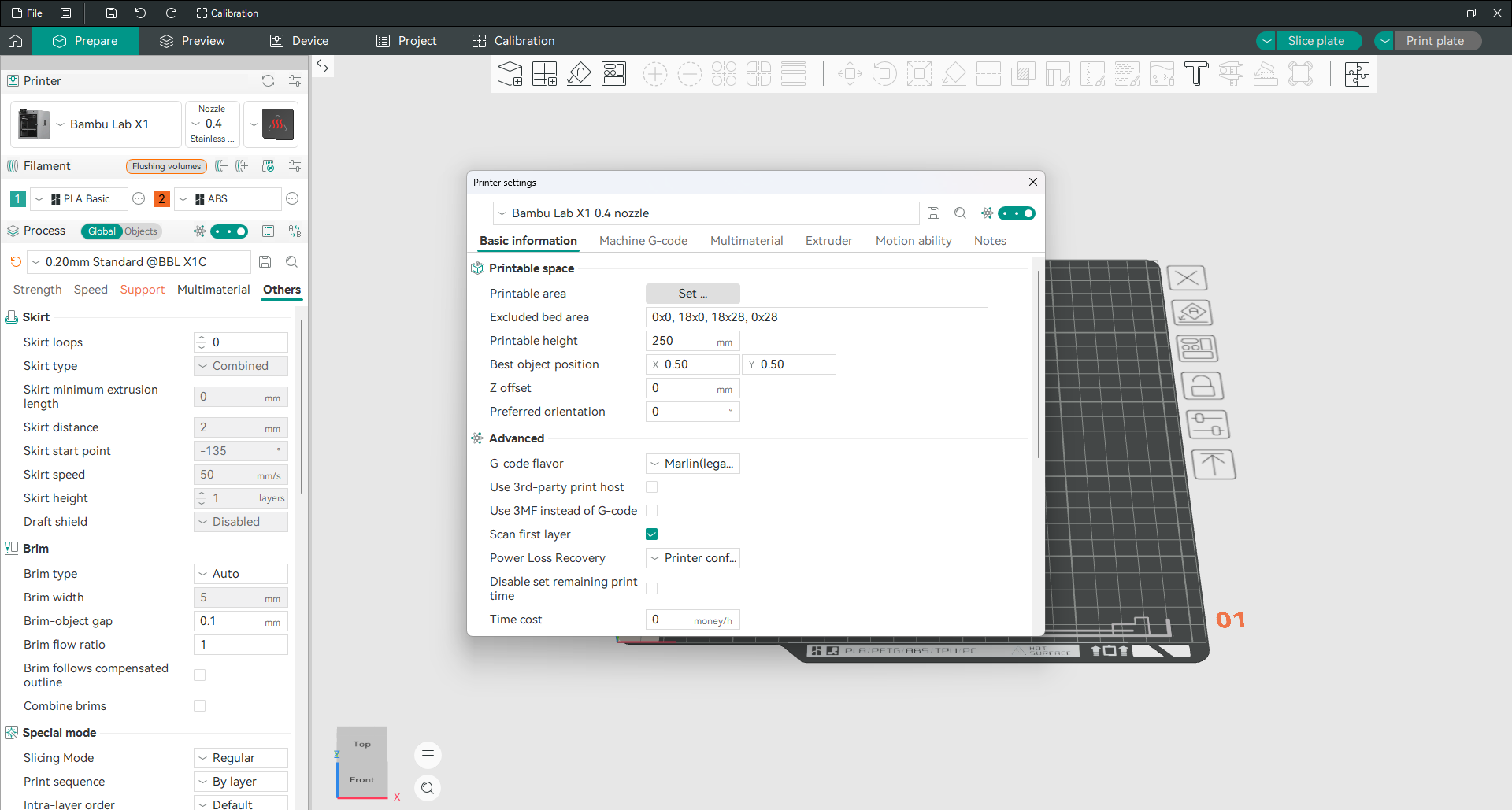Open the Brim type Auto dropdown
This screenshot has height=810, width=1512.
[241, 574]
